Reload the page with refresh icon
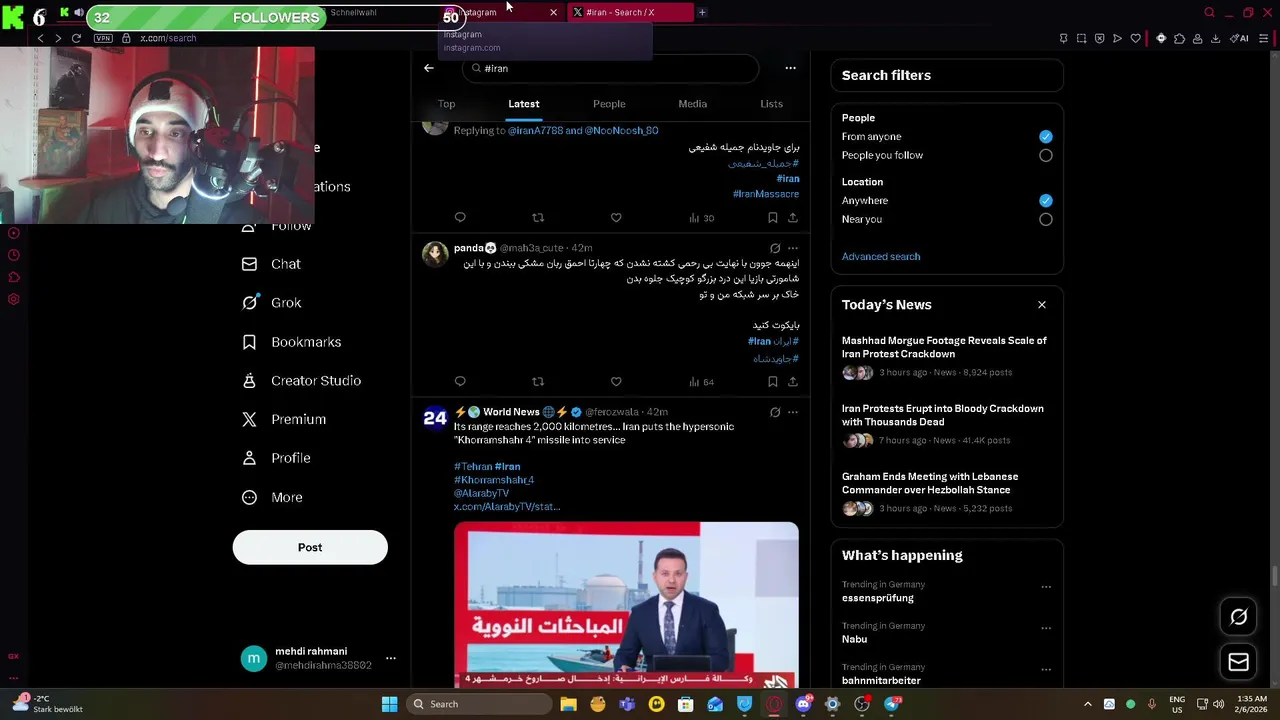The height and width of the screenshot is (720, 1280). tap(76, 38)
